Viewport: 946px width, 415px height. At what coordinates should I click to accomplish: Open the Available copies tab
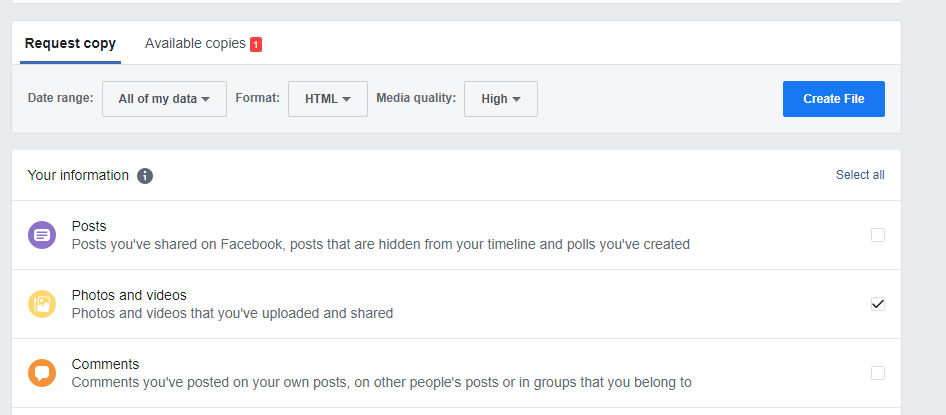coord(195,44)
